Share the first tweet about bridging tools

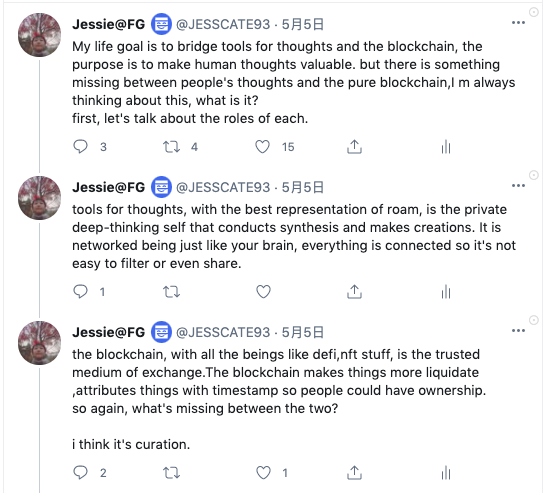click(354, 147)
